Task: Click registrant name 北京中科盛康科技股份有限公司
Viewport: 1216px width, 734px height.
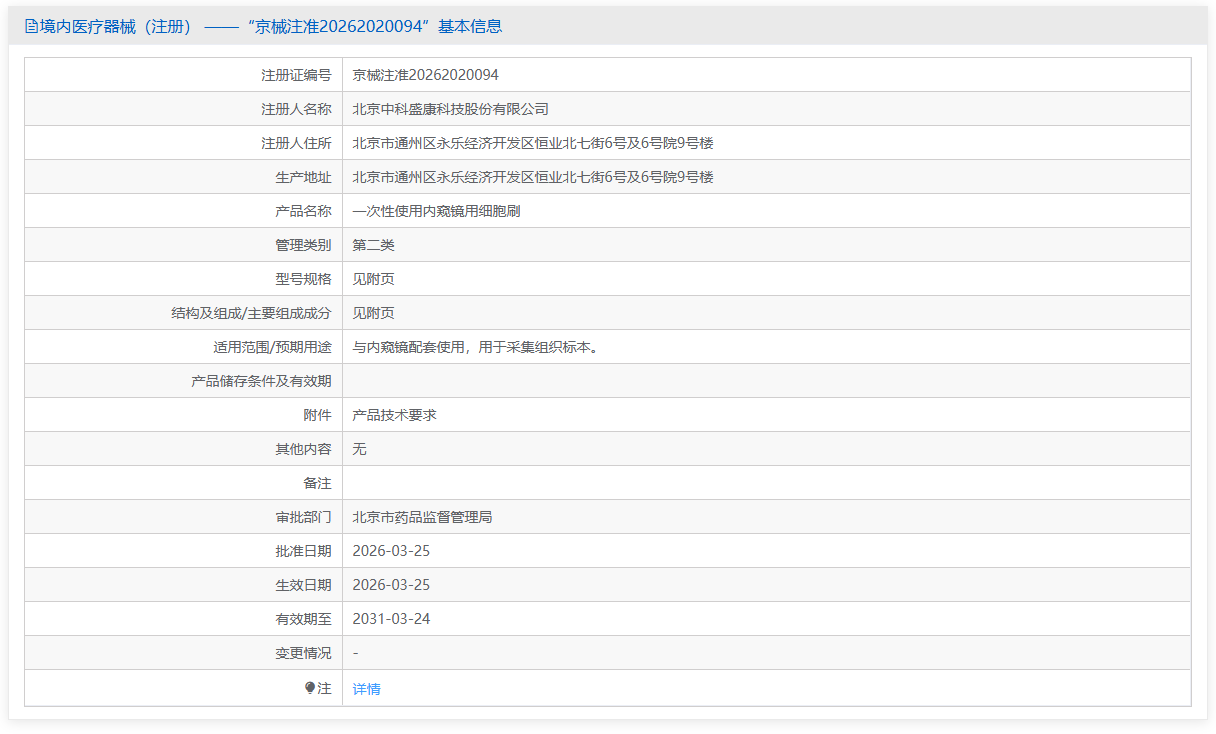Action: (451, 109)
